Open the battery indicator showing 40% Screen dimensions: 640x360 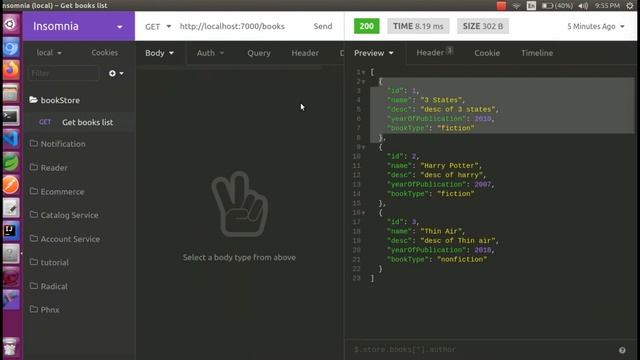(557, 5)
